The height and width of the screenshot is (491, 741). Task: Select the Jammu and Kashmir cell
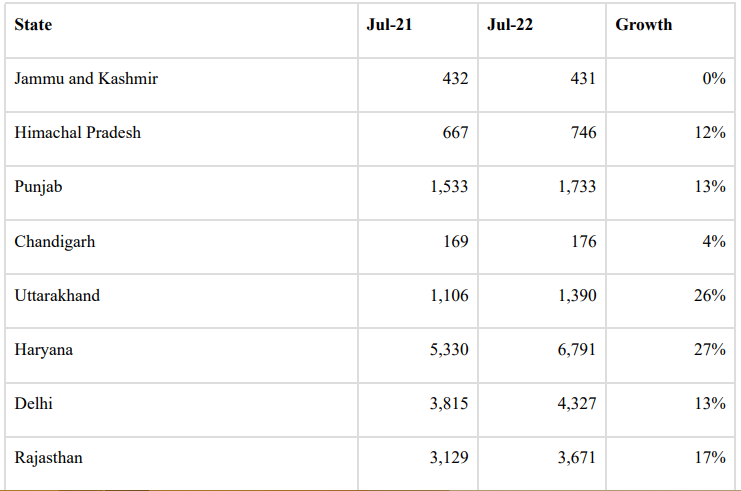86,78
